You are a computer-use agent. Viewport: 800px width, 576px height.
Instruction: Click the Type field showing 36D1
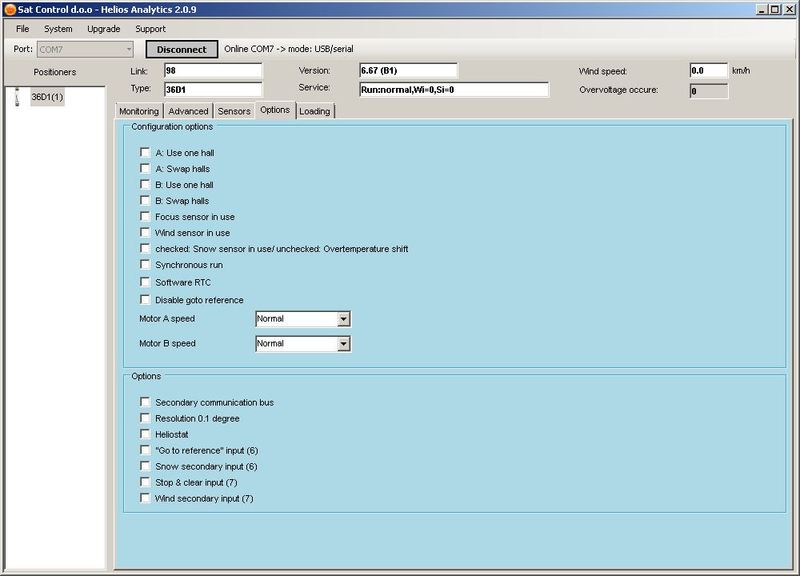[213, 89]
